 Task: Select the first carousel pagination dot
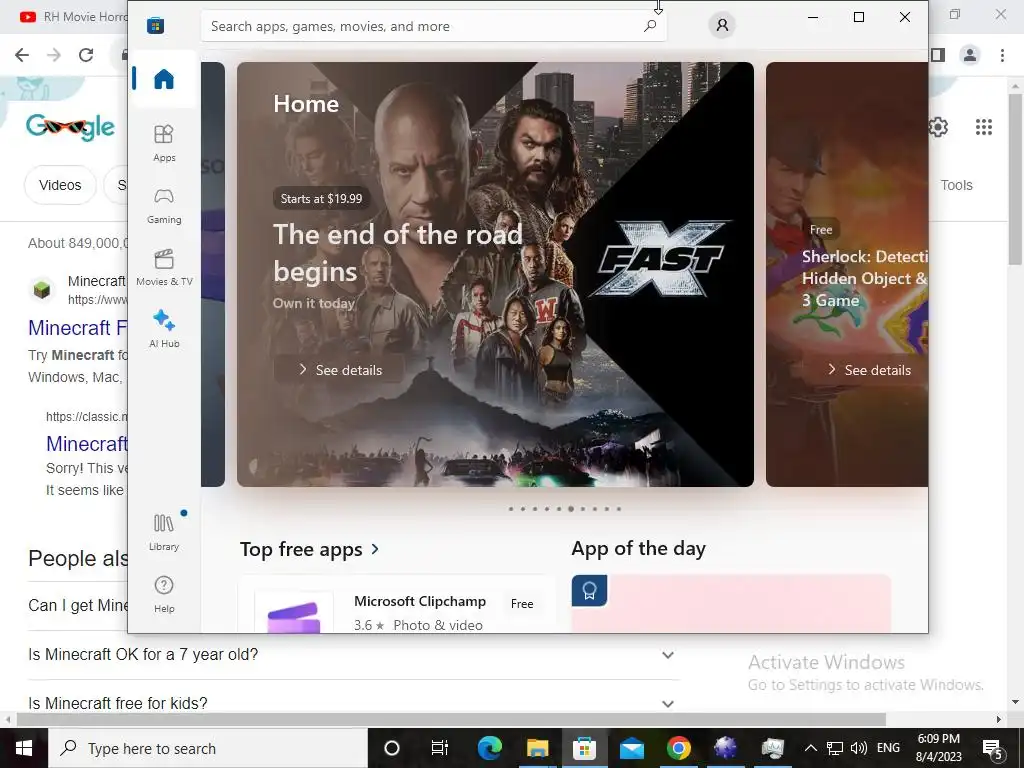(511, 509)
